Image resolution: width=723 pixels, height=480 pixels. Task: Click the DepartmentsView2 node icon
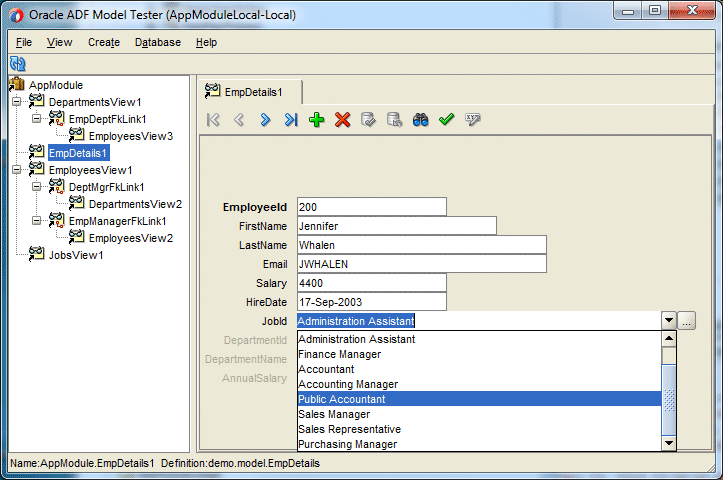point(77,203)
